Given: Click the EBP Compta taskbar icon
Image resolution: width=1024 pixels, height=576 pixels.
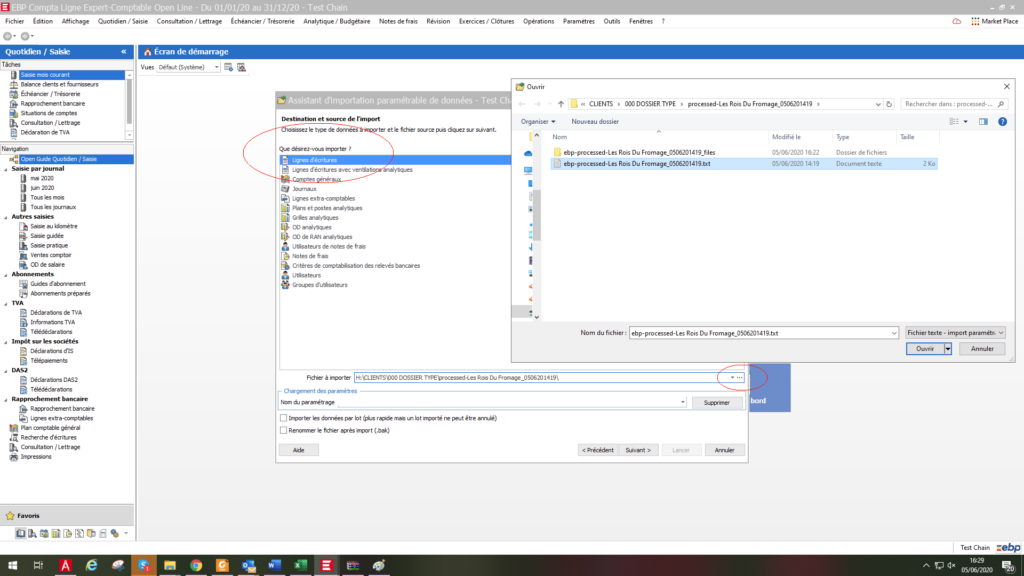Looking at the screenshot, I should [327, 566].
